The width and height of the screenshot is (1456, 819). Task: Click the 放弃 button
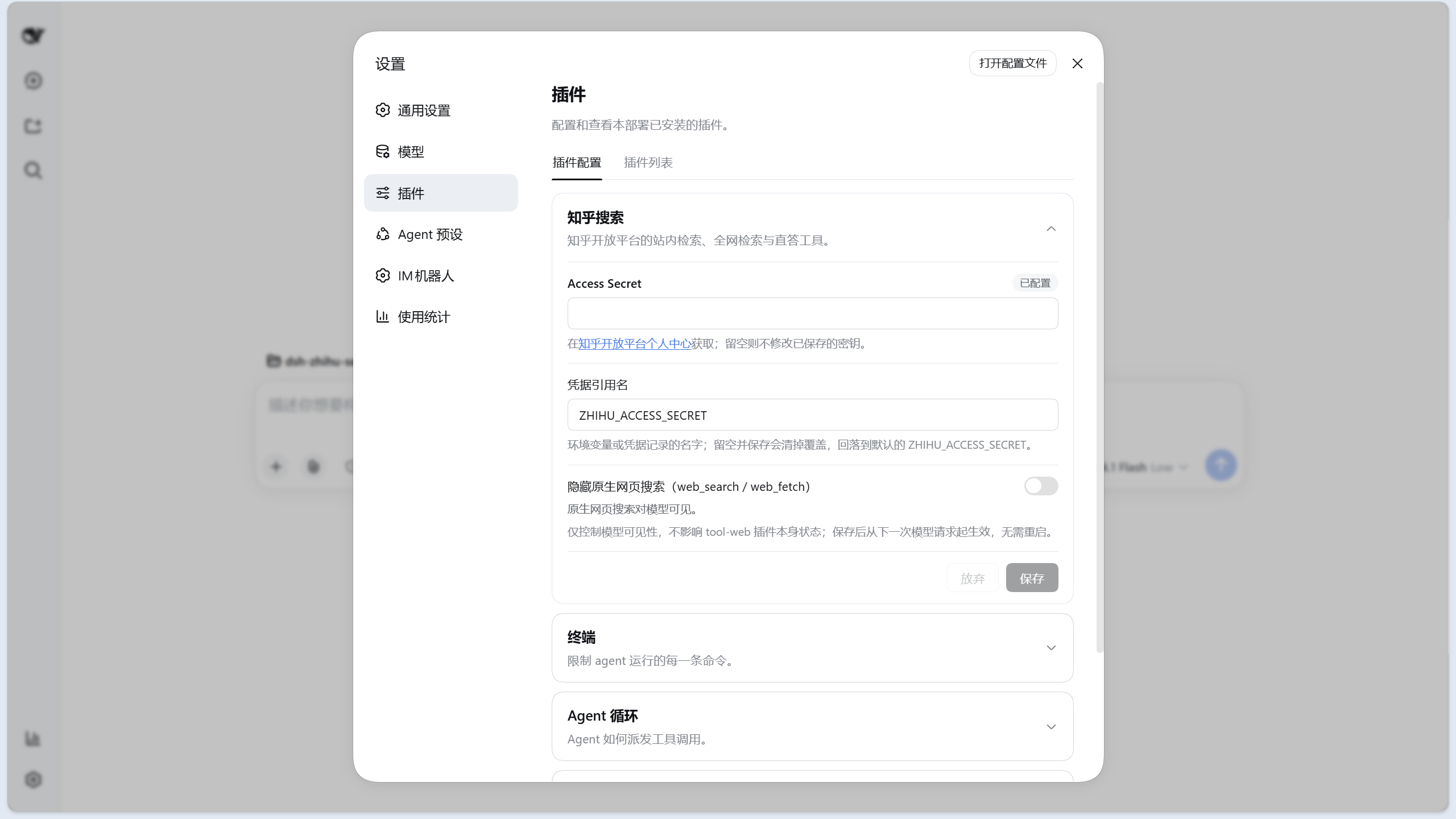point(973,578)
